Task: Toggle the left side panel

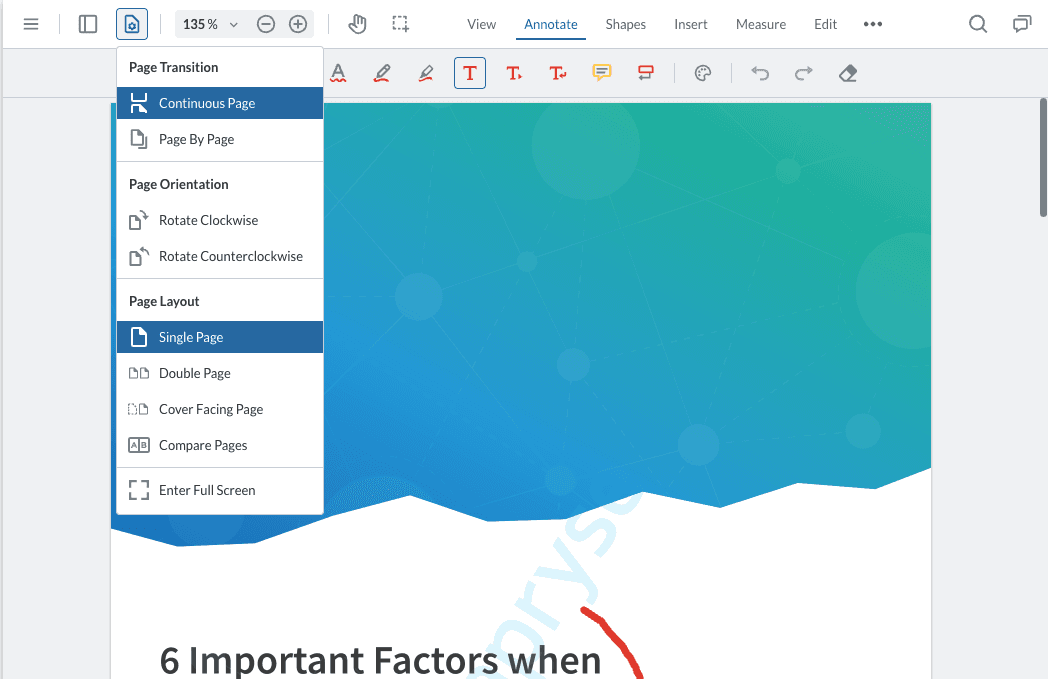Action: click(88, 24)
